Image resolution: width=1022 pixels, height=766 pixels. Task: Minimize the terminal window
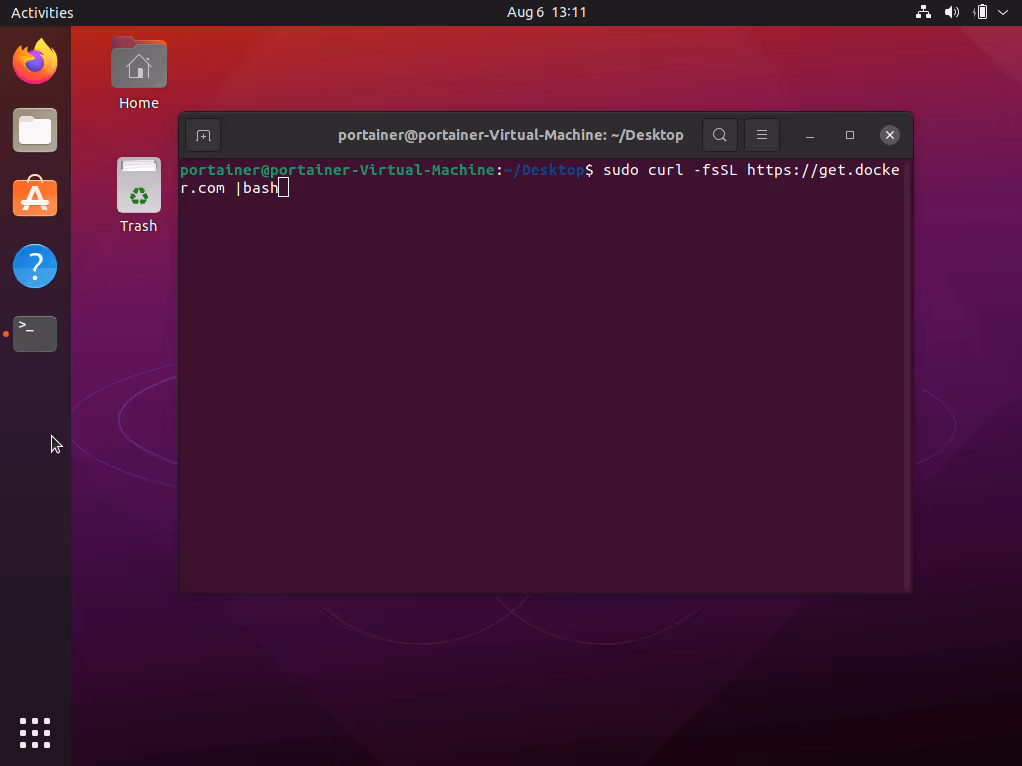coord(810,136)
